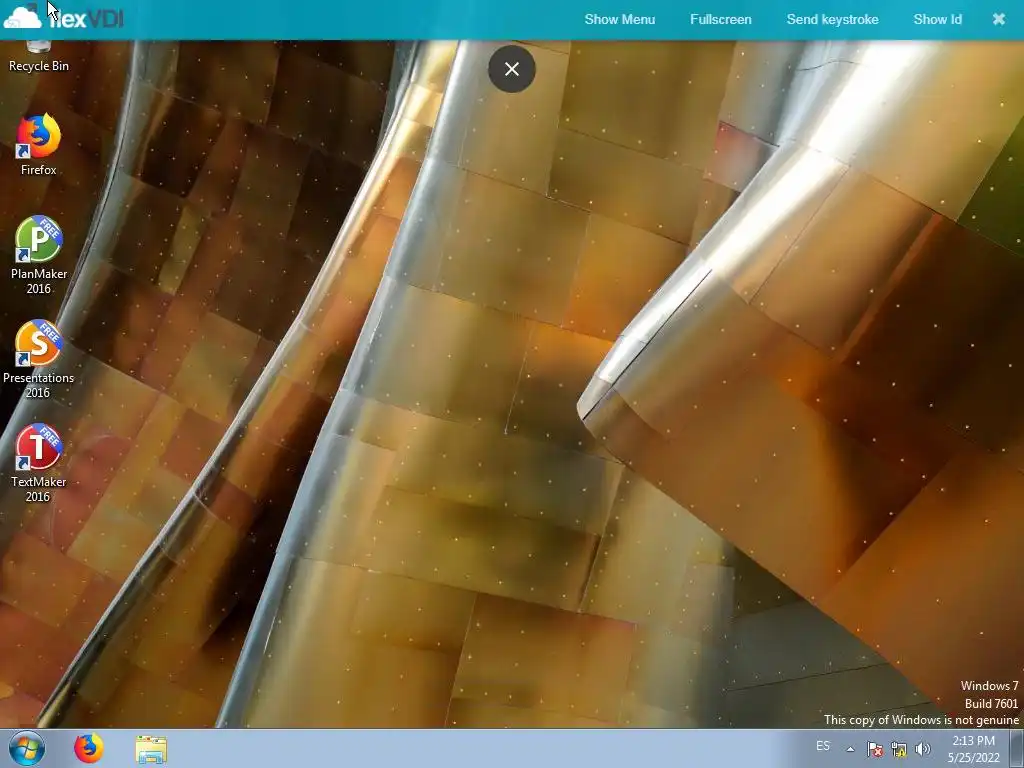
Task: Launch Firefox from the desktop shortcut
Action: (x=39, y=145)
